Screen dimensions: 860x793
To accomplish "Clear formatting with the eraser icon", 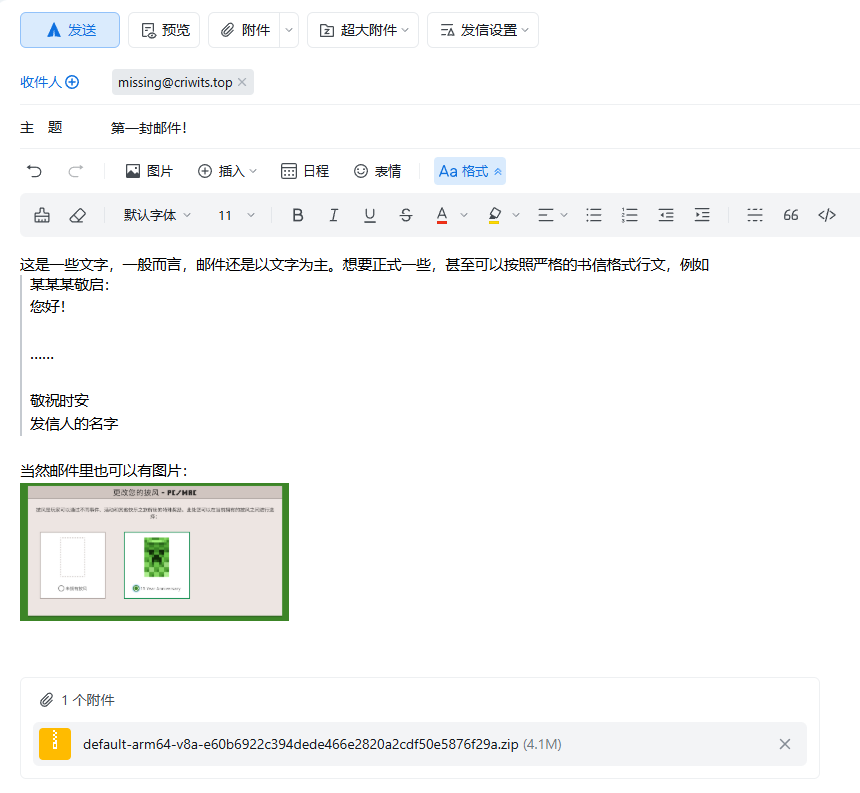I will point(78,215).
